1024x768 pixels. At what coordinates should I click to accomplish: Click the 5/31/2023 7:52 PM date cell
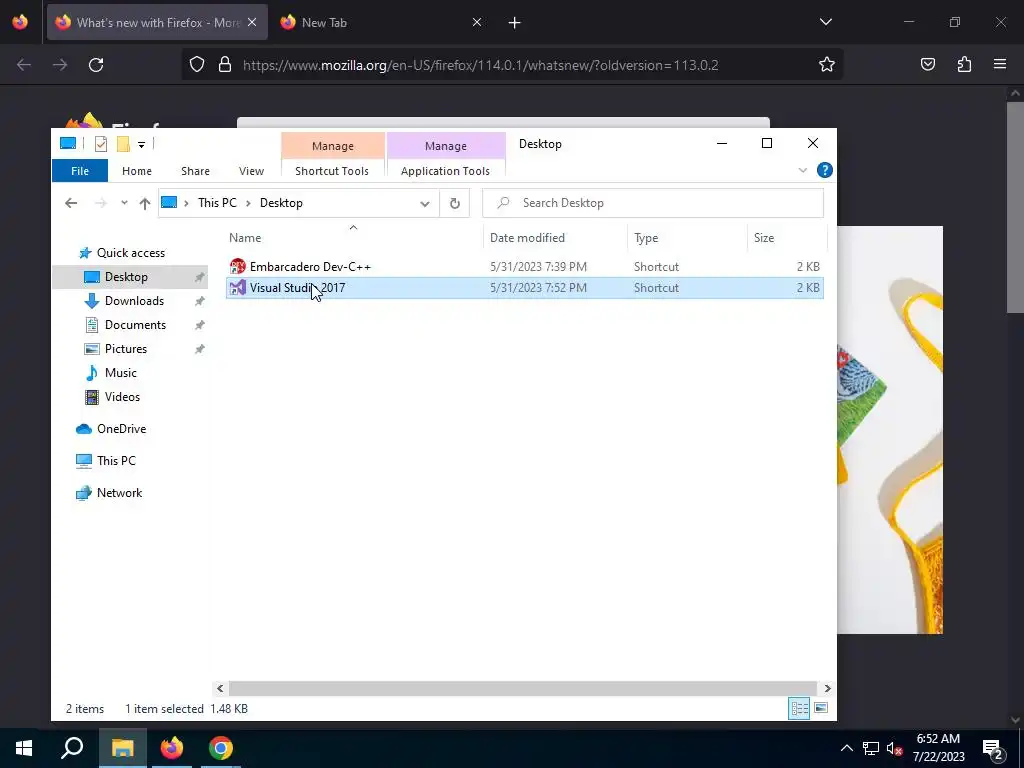[538, 287]
